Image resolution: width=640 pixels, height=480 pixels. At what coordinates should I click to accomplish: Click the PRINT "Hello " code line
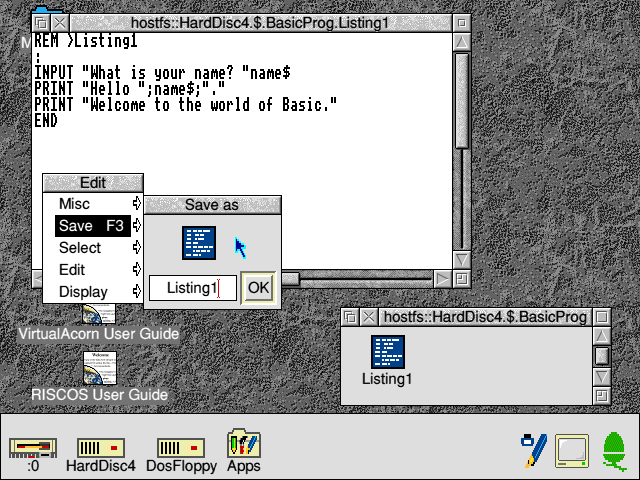coord(129,89)
